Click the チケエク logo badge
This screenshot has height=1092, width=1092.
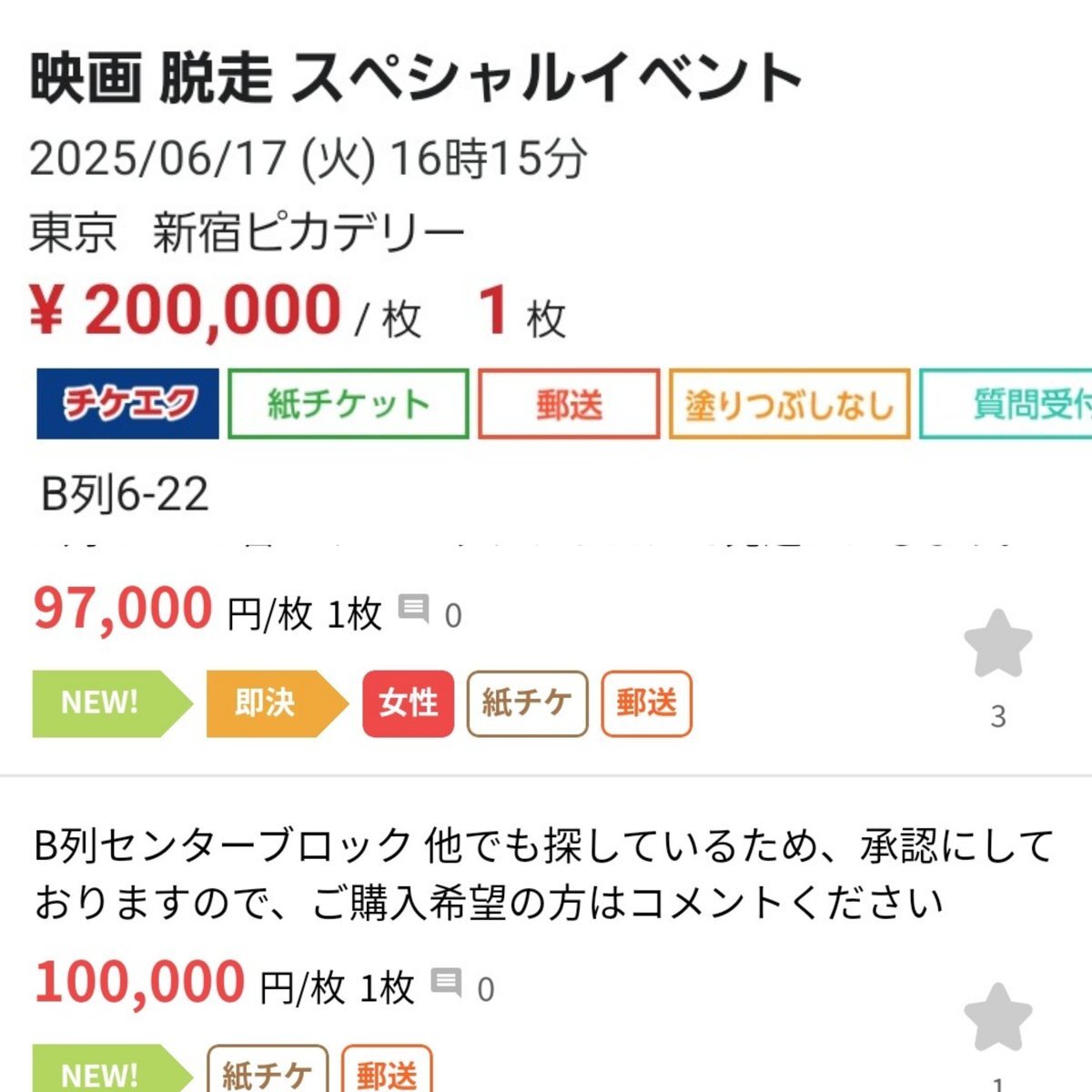point(127,404)
